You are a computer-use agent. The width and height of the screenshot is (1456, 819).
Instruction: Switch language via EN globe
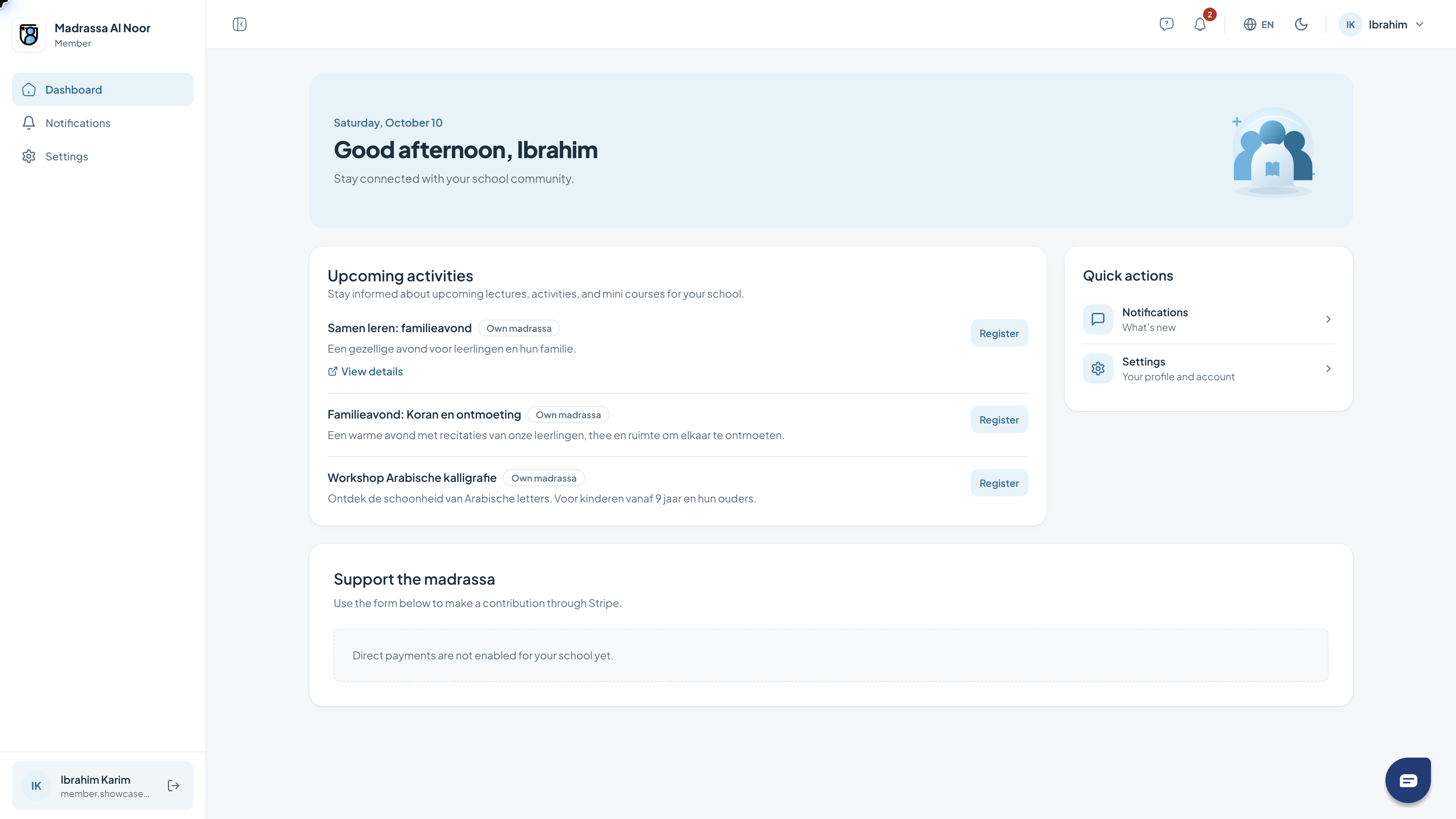coord(1258,24)
